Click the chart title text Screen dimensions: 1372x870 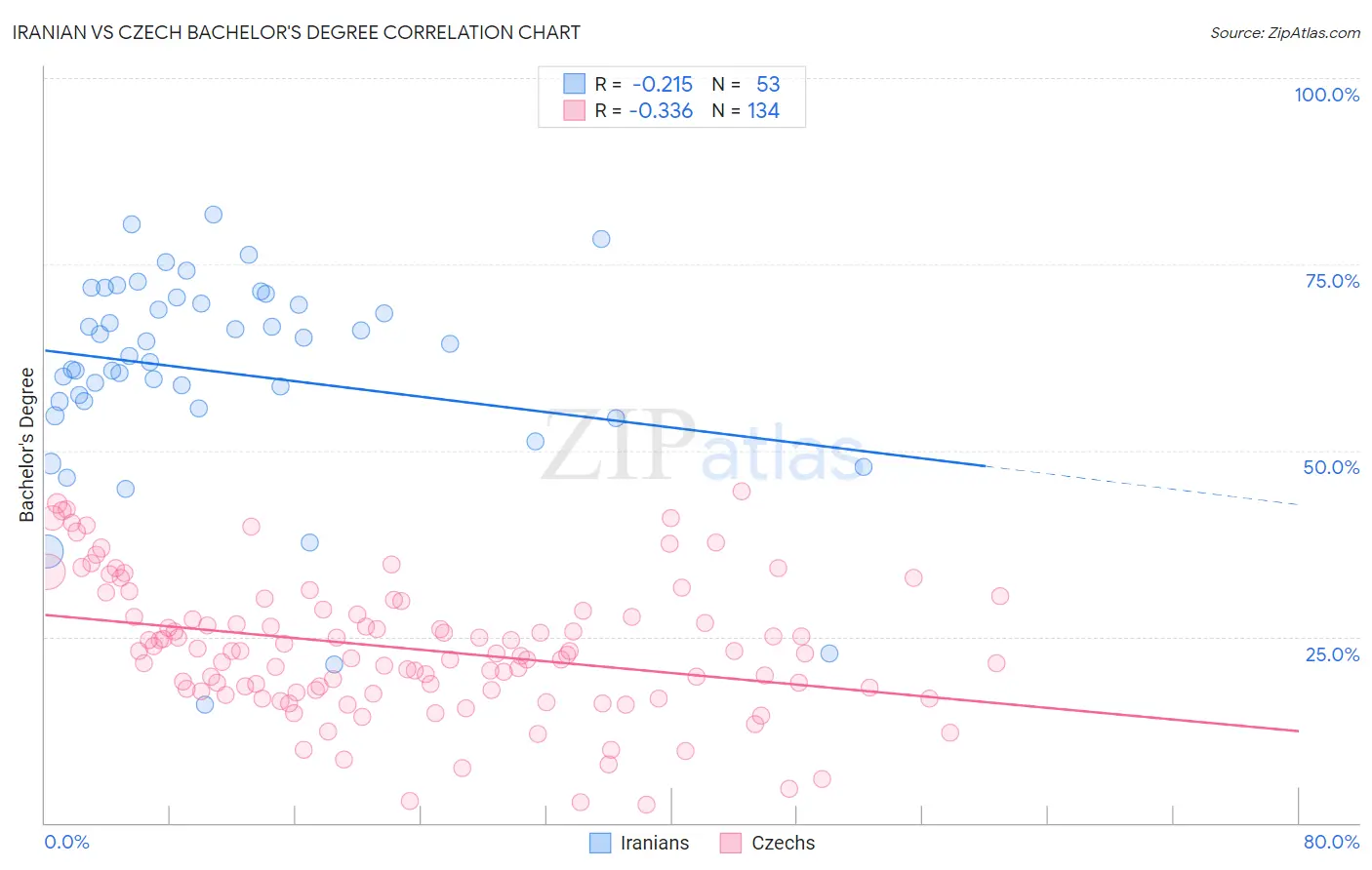pyautogui.click(x=297, y=32)
